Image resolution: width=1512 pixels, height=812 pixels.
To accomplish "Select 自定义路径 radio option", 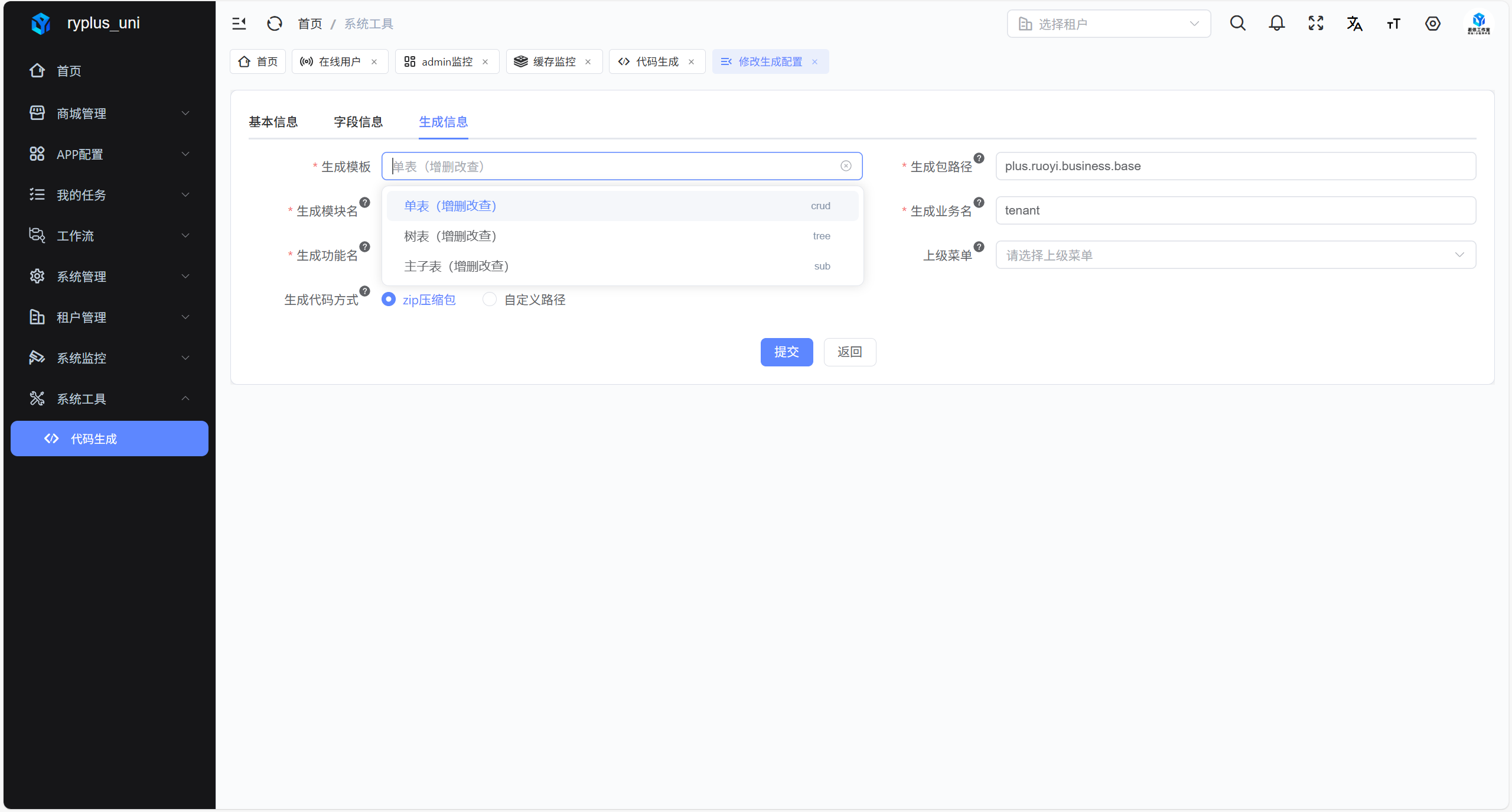I will click(490, 300).
